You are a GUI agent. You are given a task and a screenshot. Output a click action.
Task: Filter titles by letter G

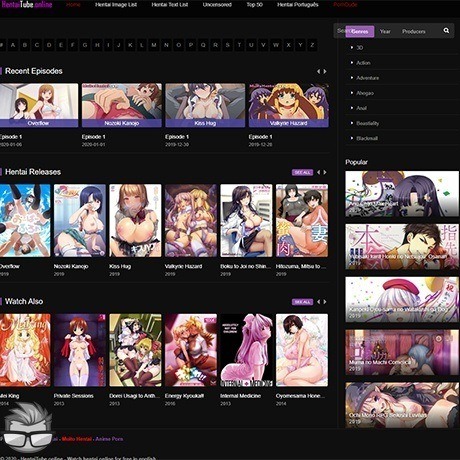(x=85, y=45)
